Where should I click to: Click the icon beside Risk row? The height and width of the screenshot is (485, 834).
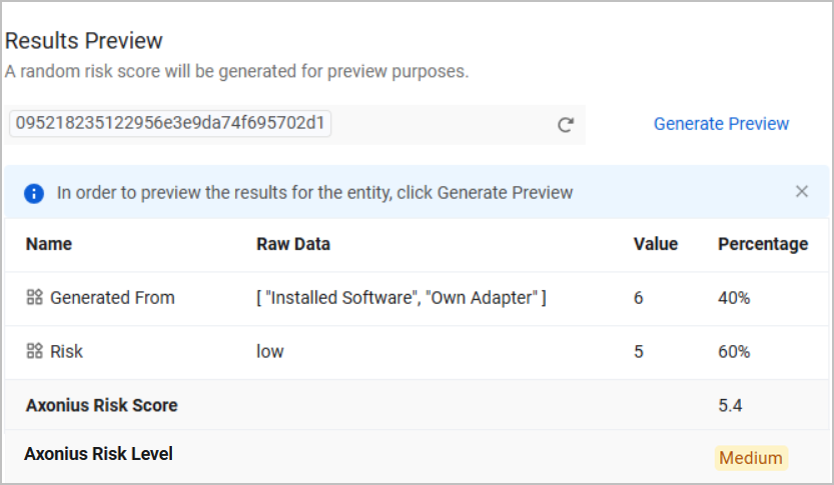coord(35,351)
